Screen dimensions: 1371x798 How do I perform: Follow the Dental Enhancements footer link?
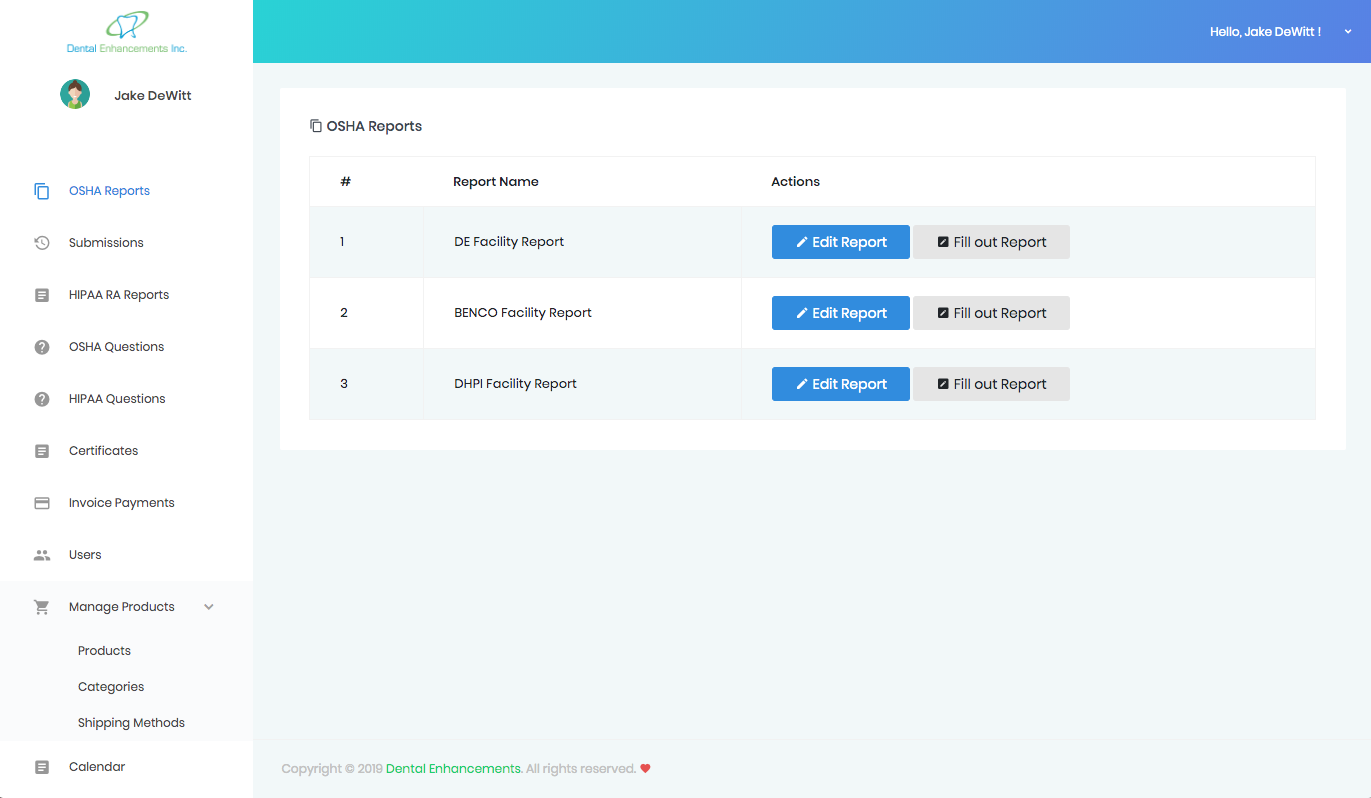tap(453, 769)
